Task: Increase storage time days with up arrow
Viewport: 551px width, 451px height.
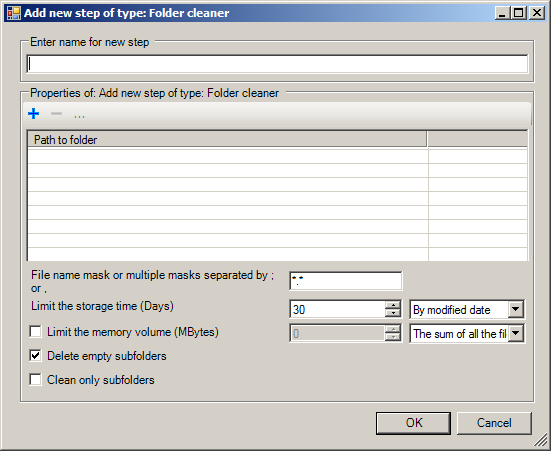Action: (393, 305)
